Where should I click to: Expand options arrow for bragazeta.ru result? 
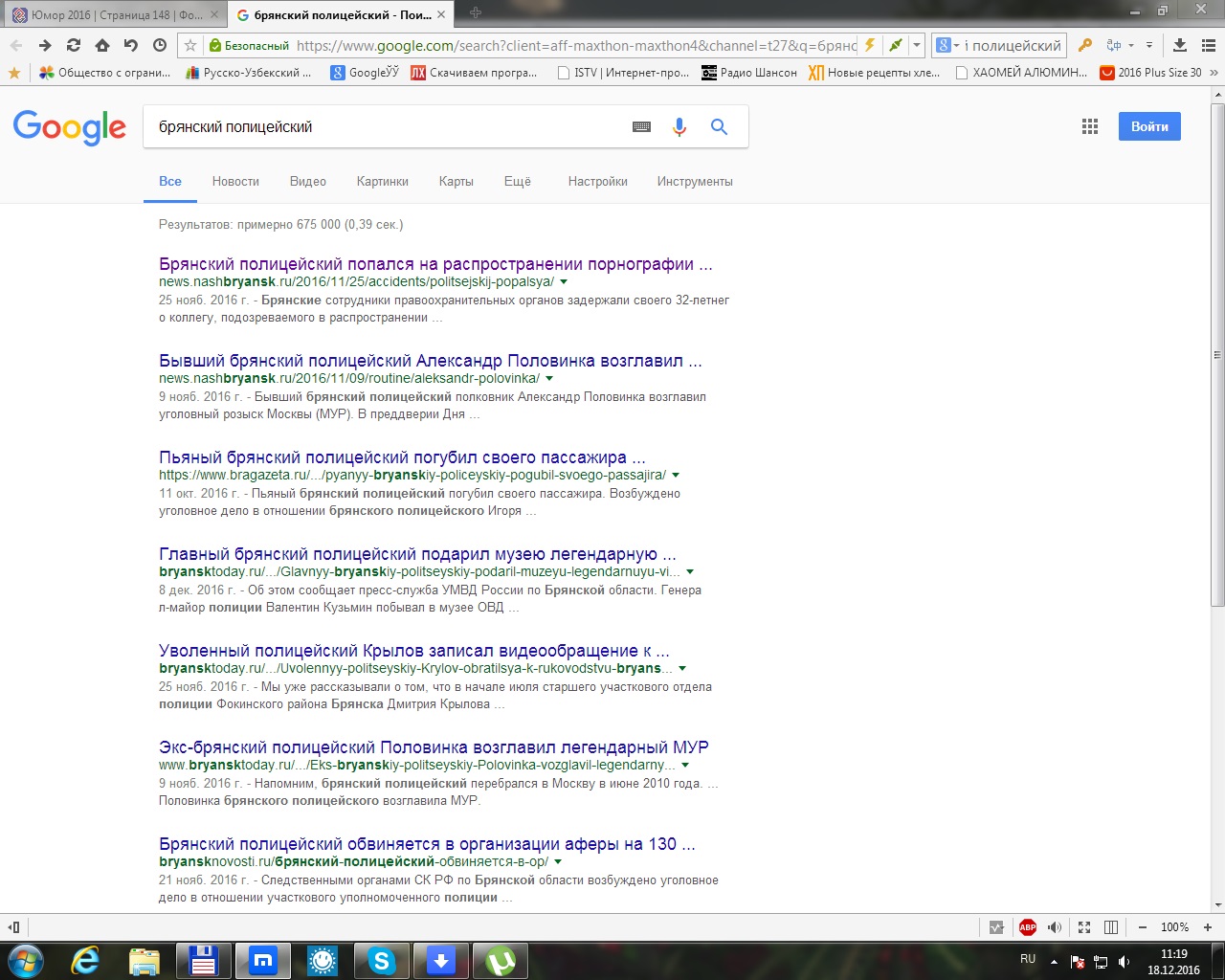click(676, 476)
